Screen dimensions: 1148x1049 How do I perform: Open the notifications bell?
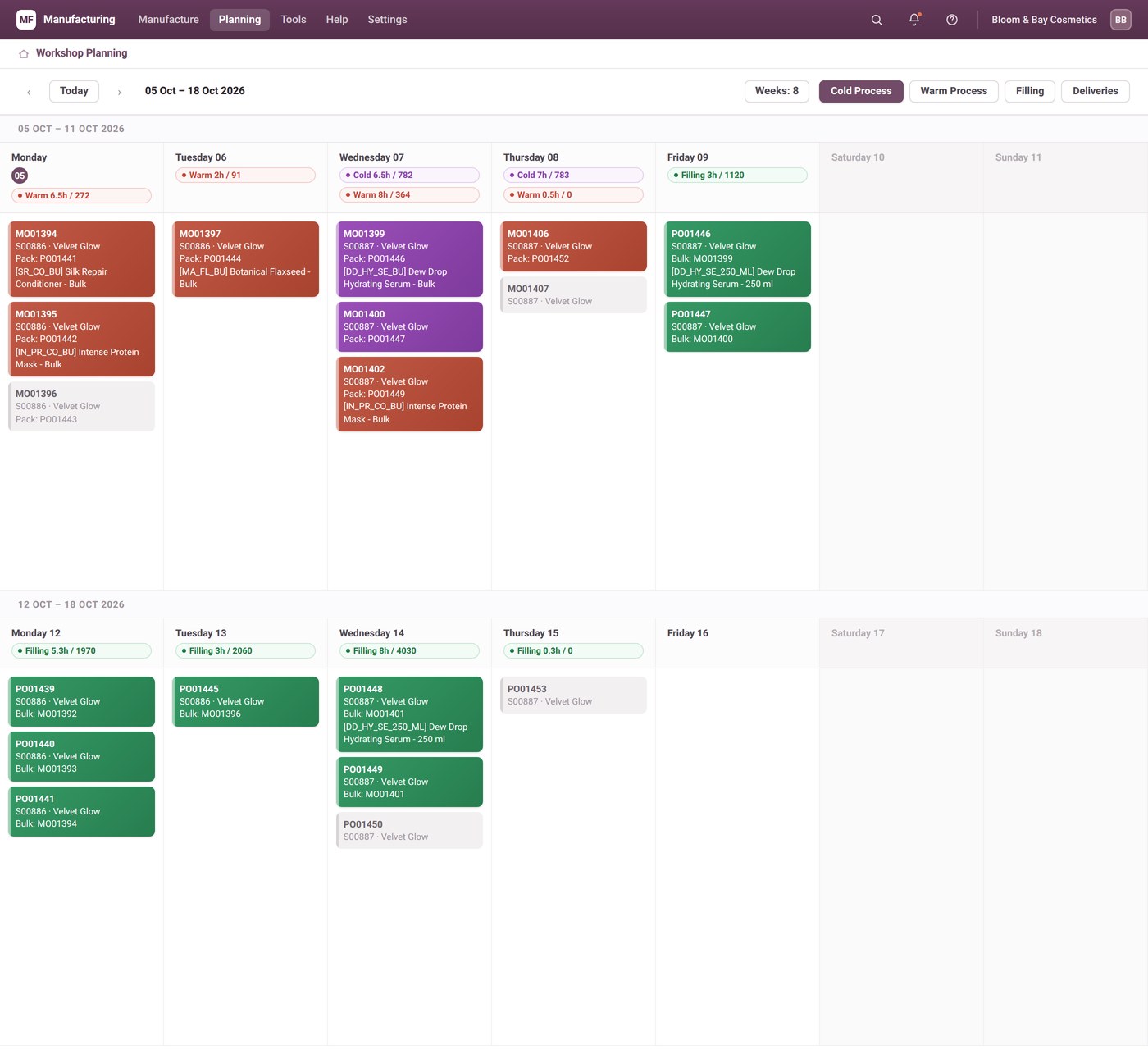coord(914,20)
